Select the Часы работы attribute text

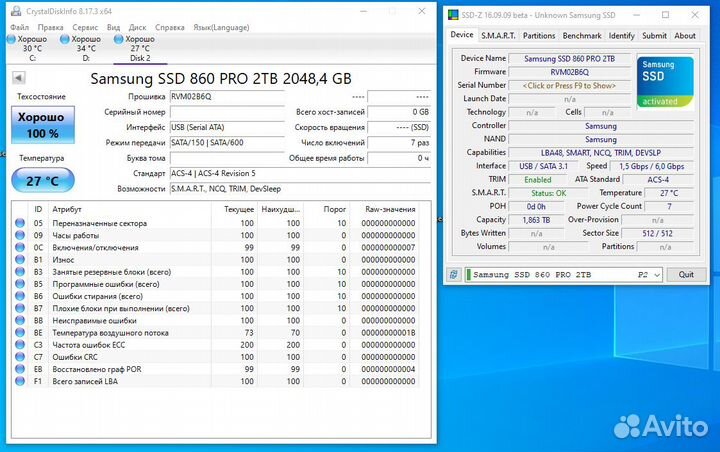(x=76, y=235)
